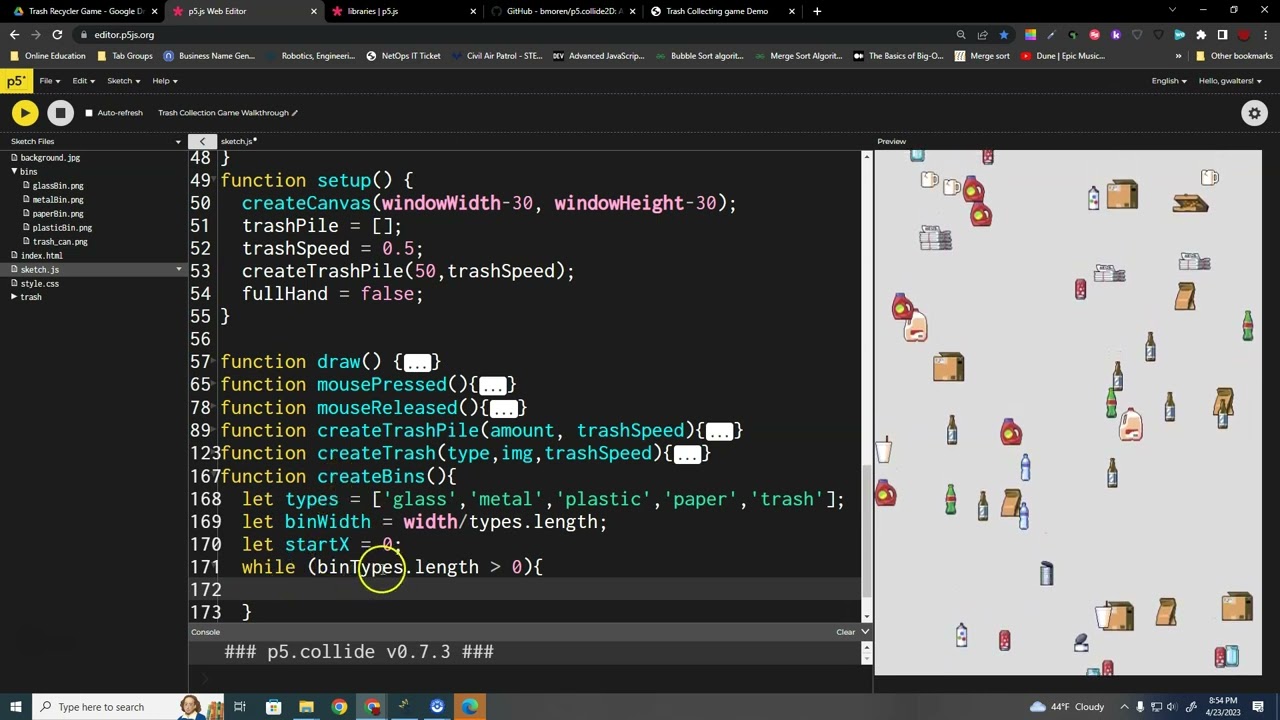Open a new browser tab
Screen dimensions: 1280x720
[x=817, y=11]
